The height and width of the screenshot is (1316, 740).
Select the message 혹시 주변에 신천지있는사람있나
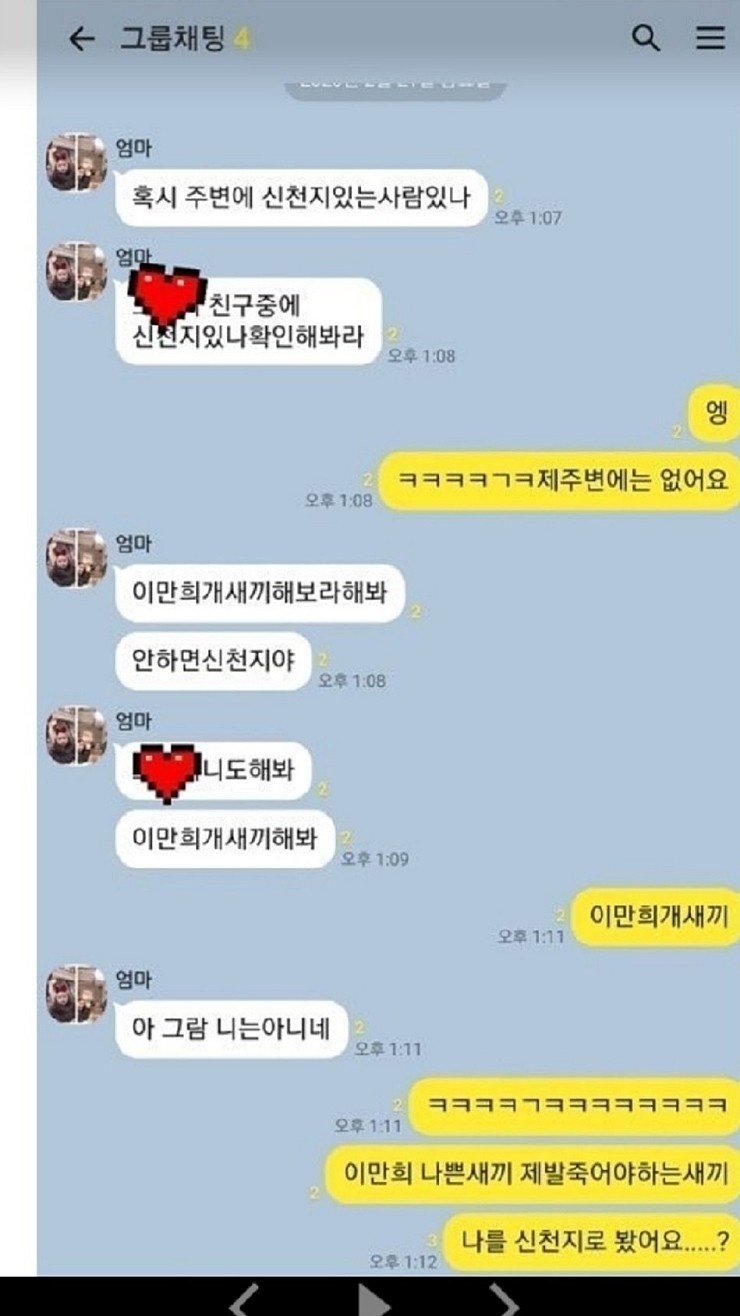click(301, 197)
